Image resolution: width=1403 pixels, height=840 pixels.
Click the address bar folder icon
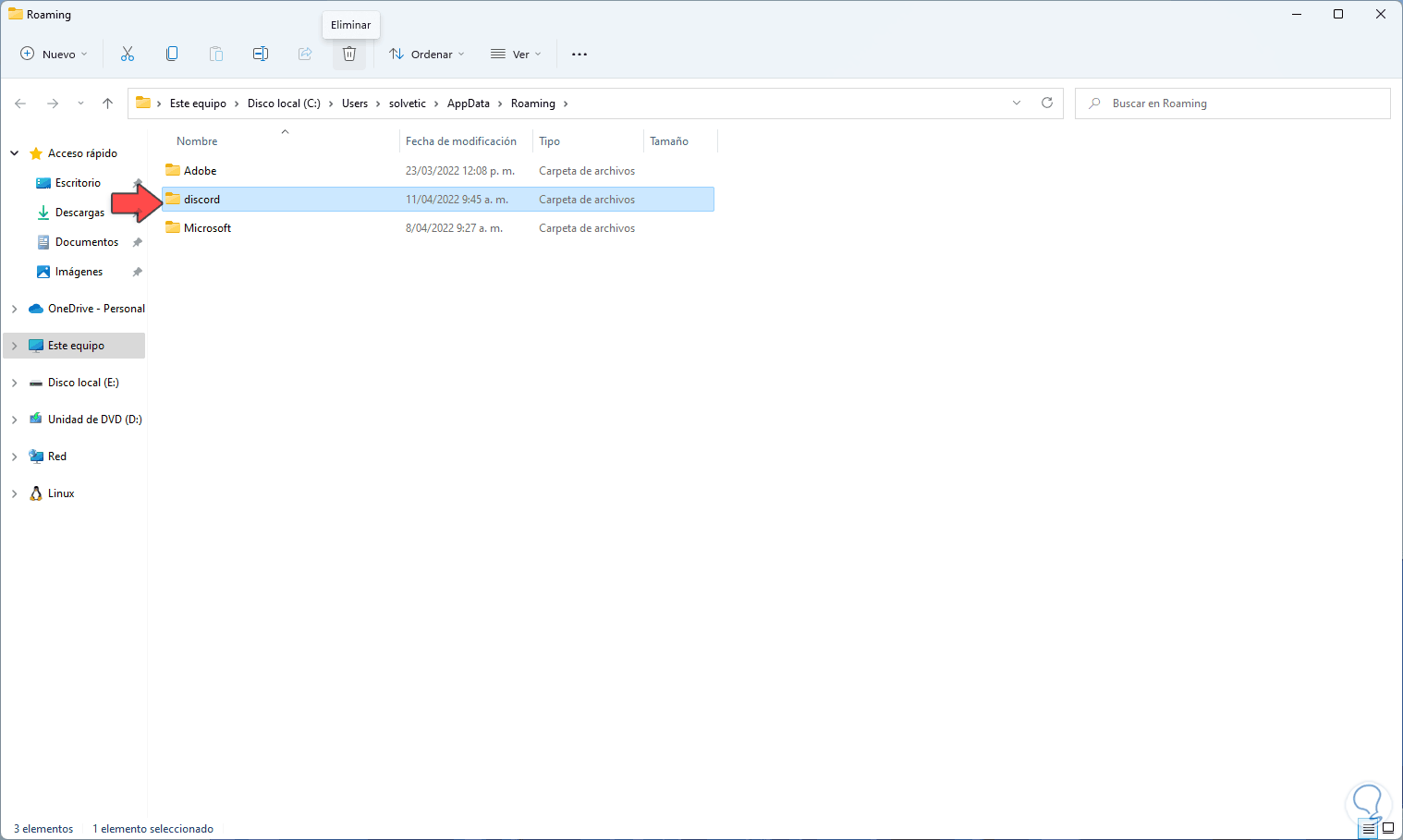[143, 103]
